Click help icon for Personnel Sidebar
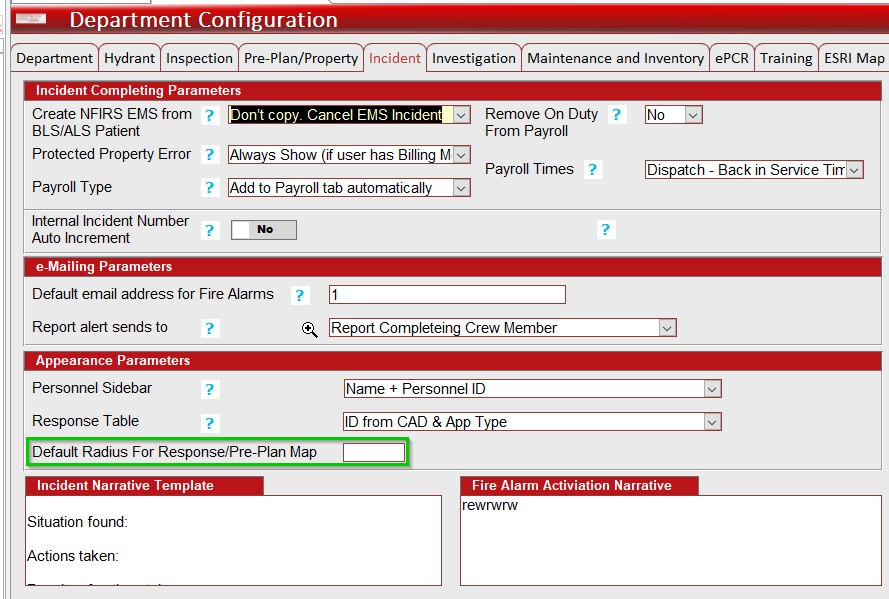Viewport: 889px width, 599px height. (210, 389)
